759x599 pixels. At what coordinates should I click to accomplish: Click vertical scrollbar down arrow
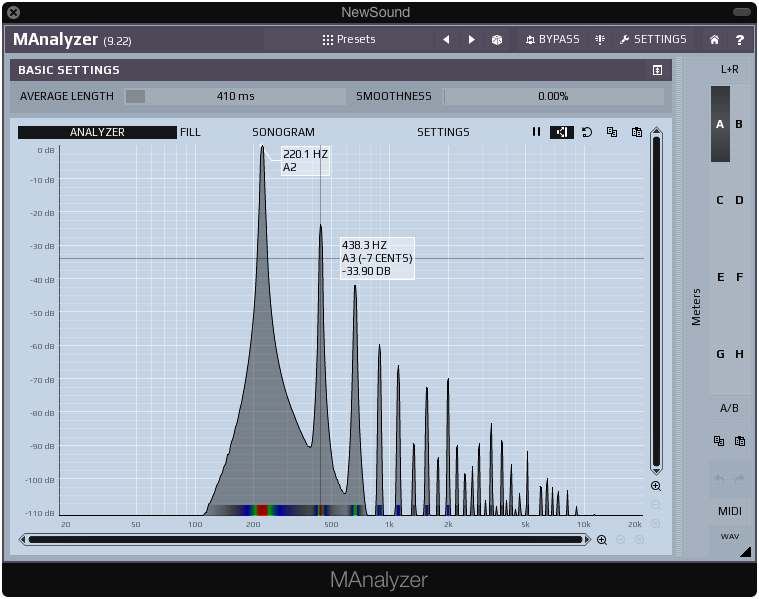(x=656, y=471)
